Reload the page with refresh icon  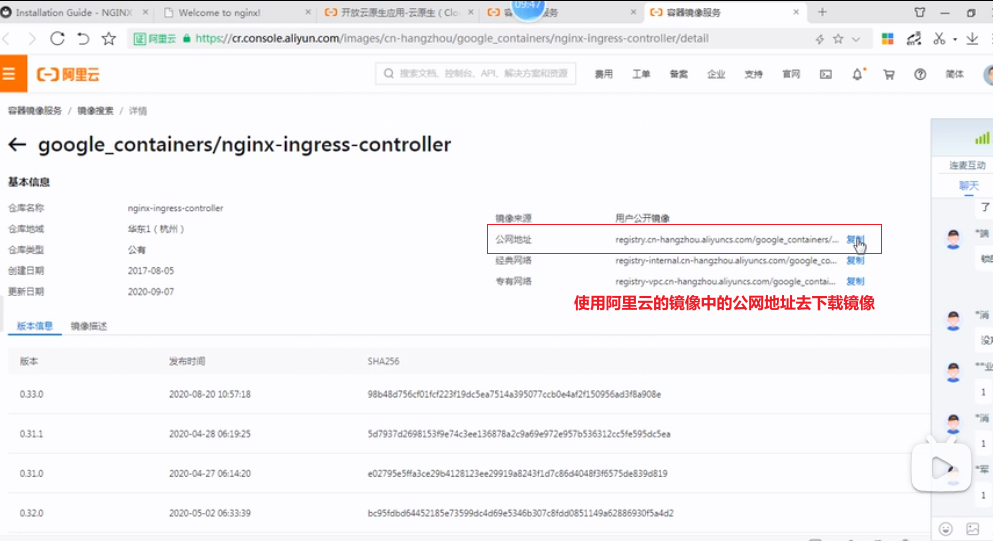(57, 39)
